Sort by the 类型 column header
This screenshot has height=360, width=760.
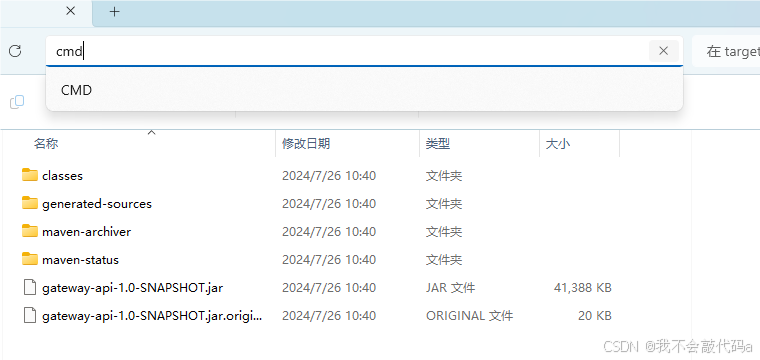pyautogui.click(x=438, y=143)
